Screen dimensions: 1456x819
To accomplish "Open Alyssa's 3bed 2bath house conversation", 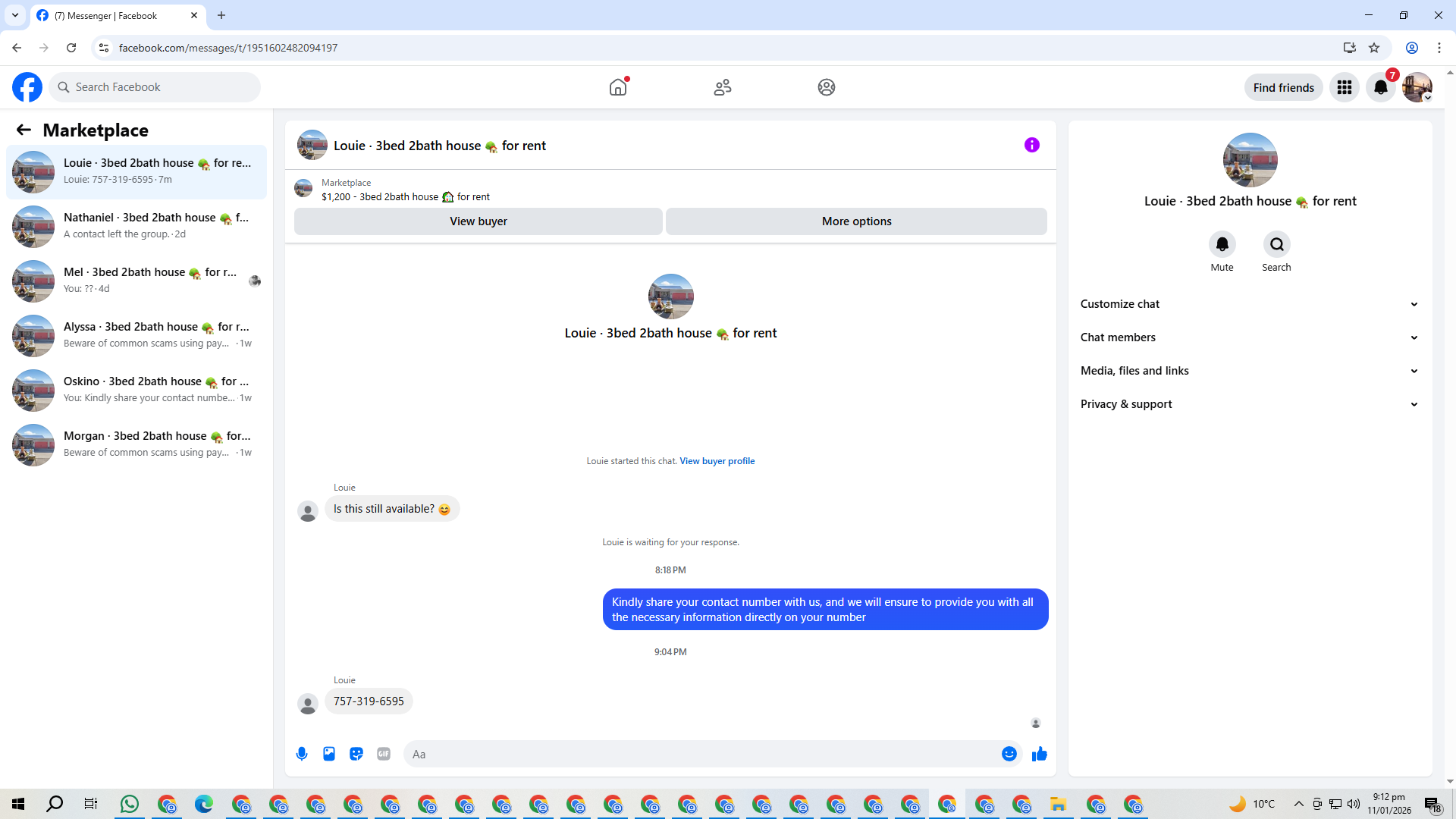I will (136, 336).
